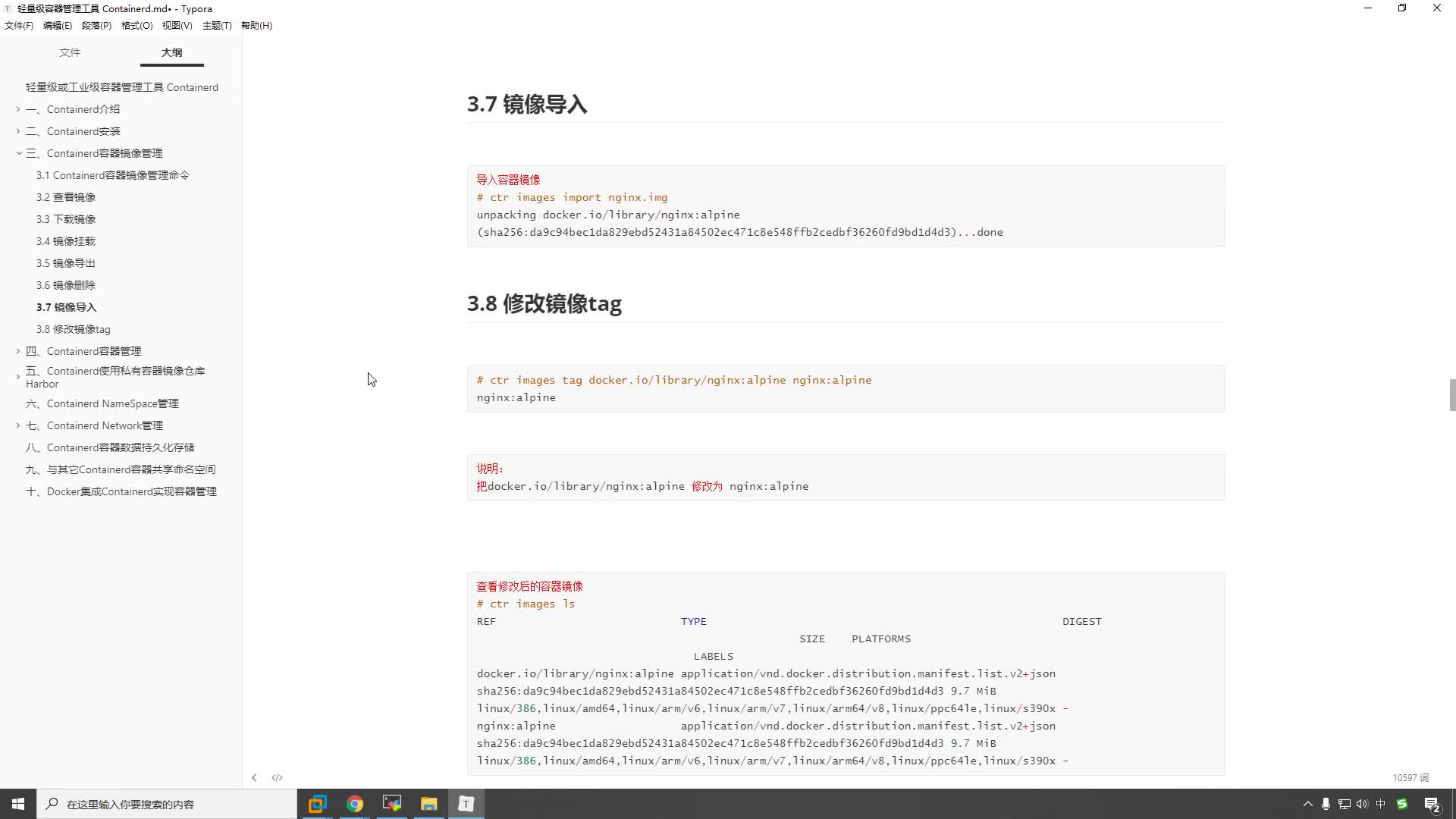Click the 10597 词 word count

click(1410, 778)
